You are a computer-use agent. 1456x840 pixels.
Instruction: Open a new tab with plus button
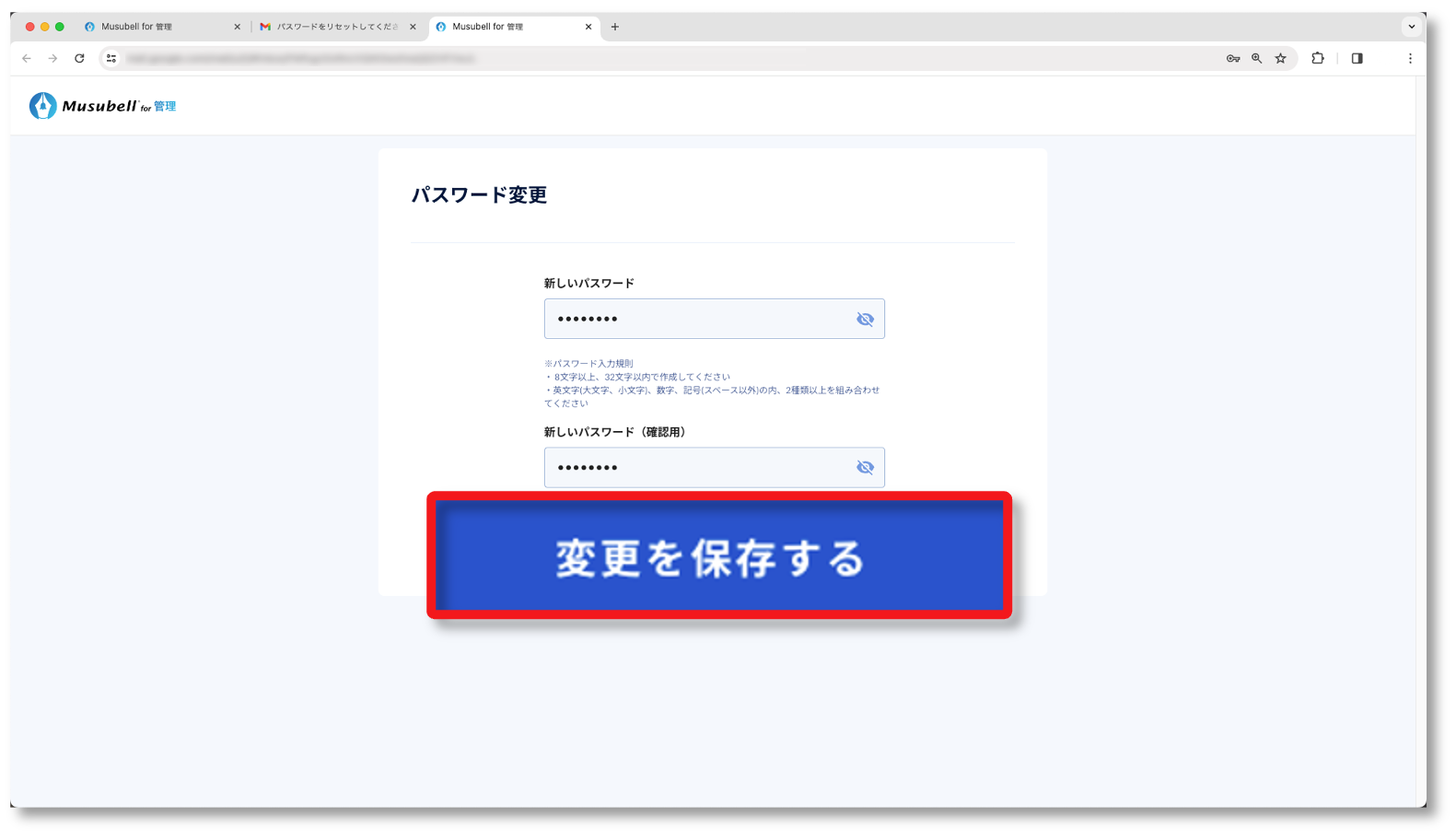point(615,27)
